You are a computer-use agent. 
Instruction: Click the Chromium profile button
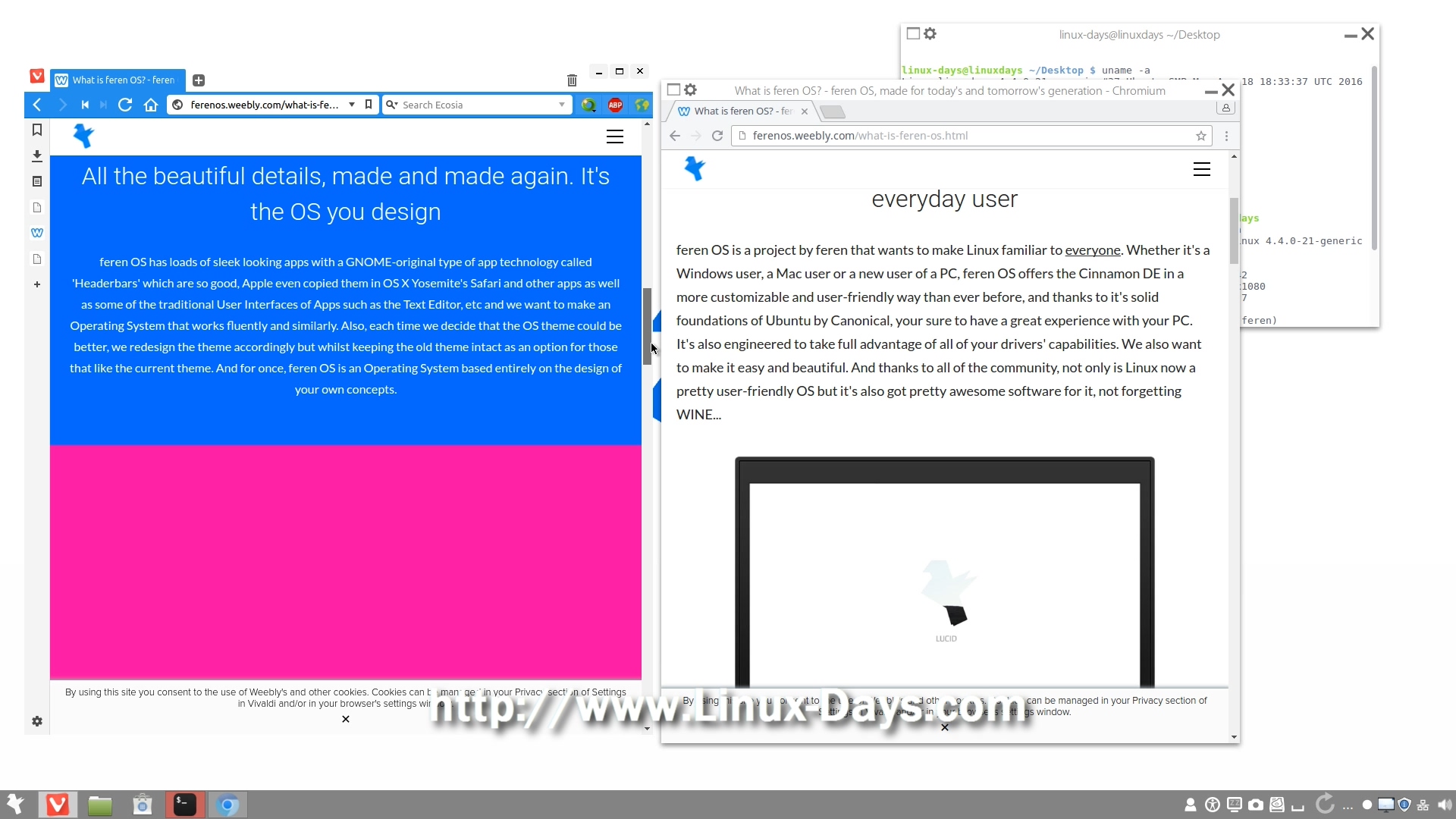(1225, 108)
